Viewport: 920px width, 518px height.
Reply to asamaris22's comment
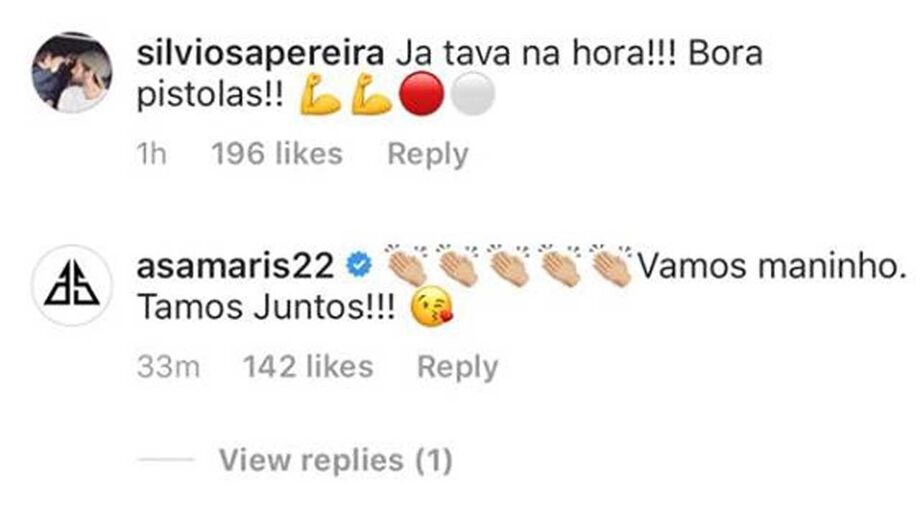458,368
